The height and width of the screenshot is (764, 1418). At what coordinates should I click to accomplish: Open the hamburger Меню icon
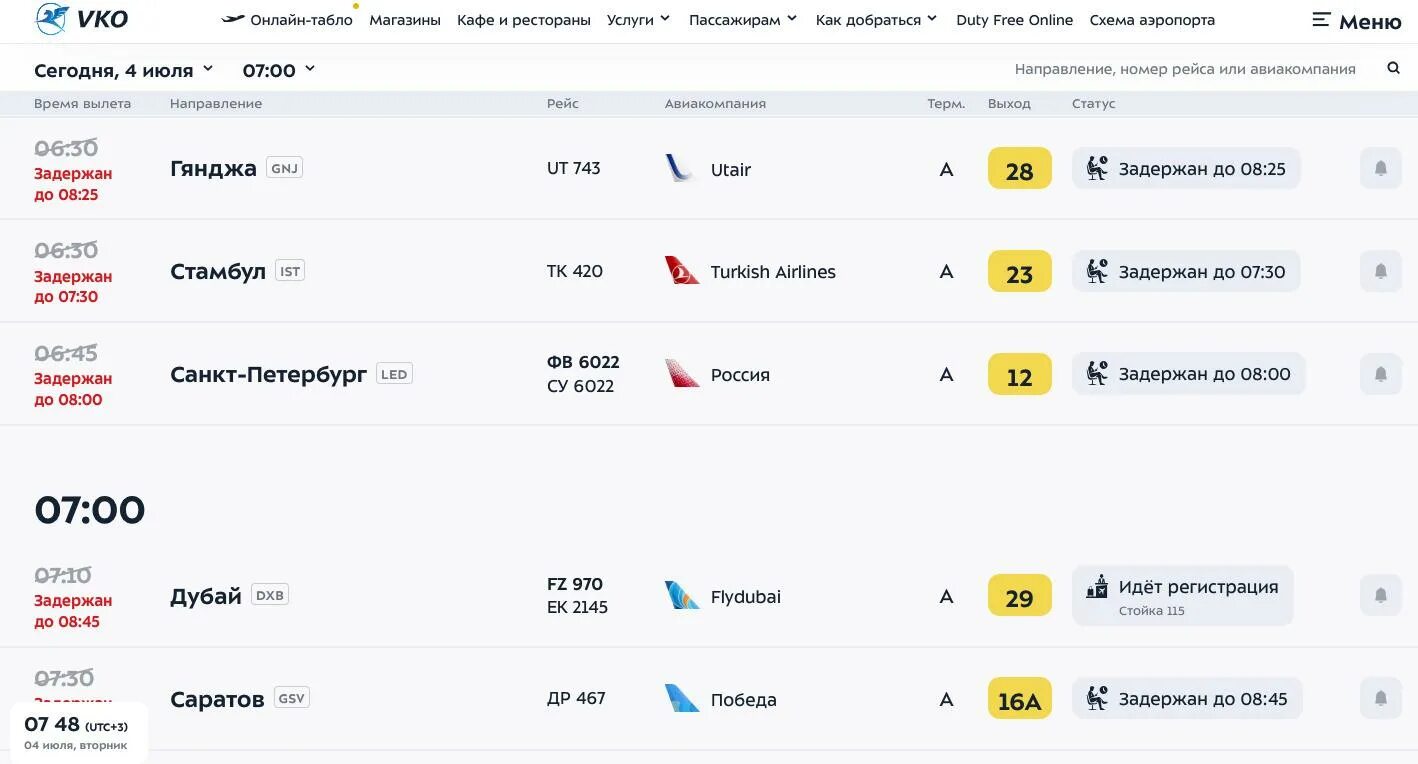[1356, 20]
